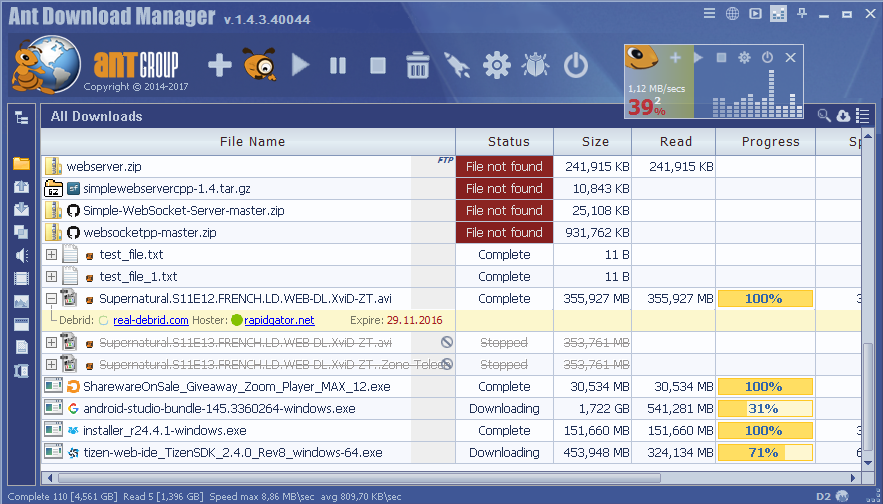The image size is (883, 504).
Task: Click the 31% android-studio progress bar
Action: point(765,409)
